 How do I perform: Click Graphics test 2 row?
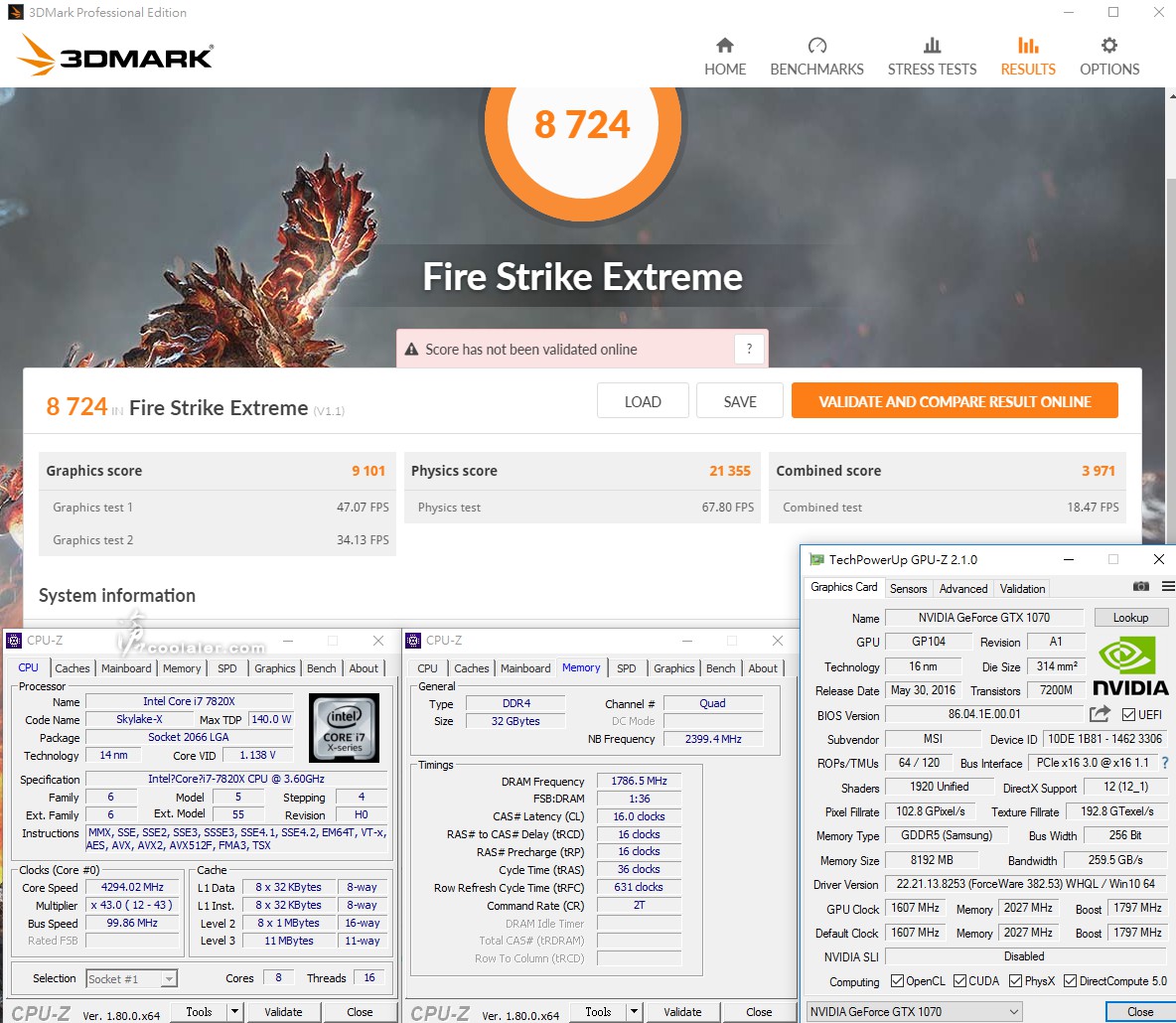[218, 540]
